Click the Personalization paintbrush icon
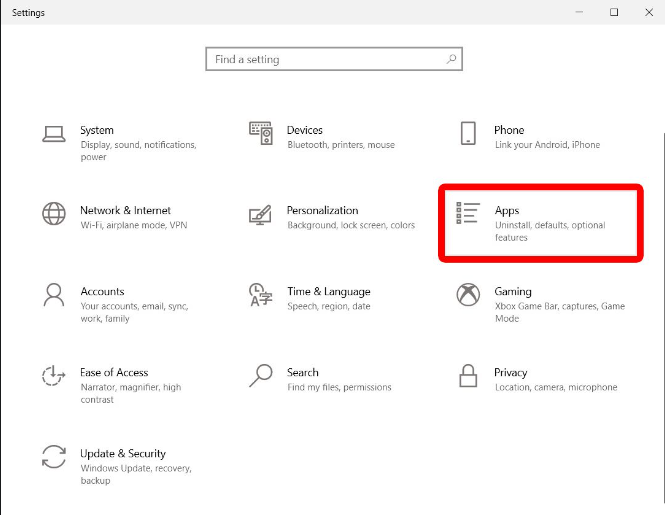This screenshot has height=515, width=665. click(x=260, y=215)
